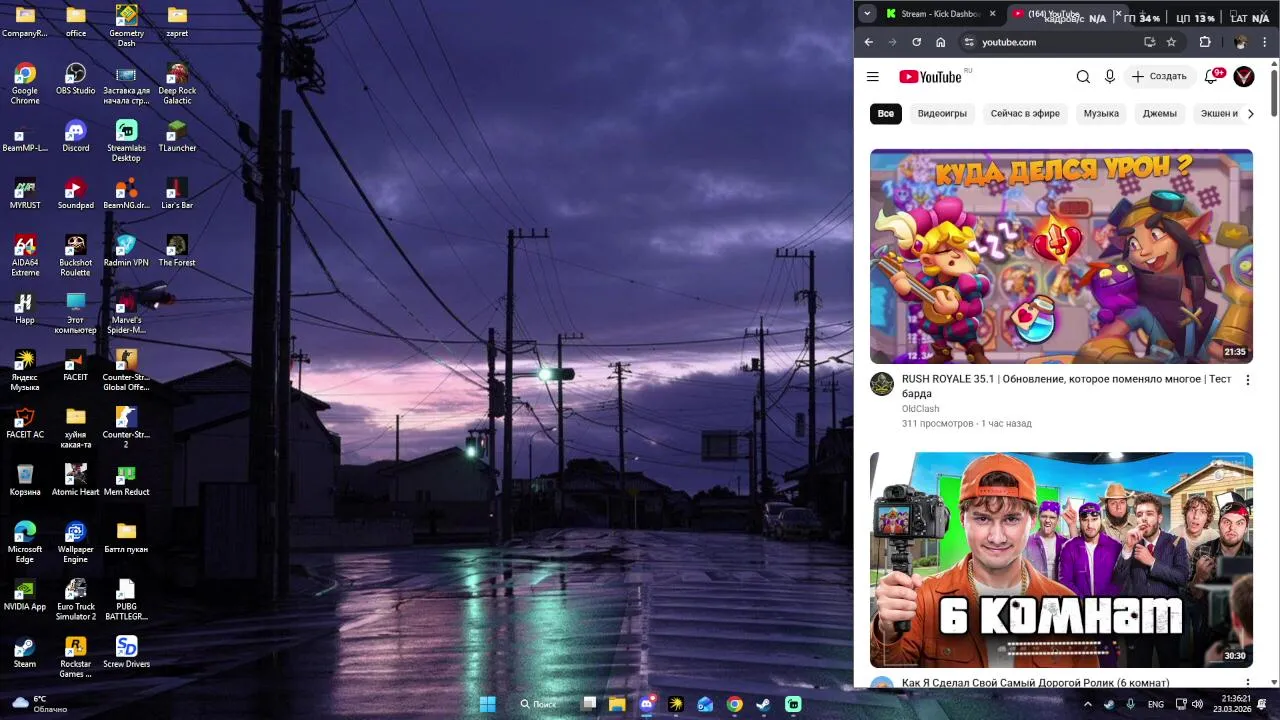Select the Discord desktop shortcut

(x=76, y=136)
